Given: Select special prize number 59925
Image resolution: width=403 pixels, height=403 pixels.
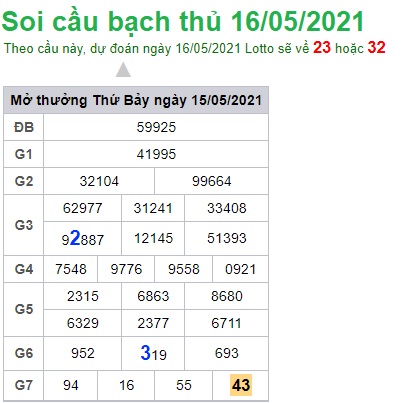Looking at the screenshot, I should 156,127.
